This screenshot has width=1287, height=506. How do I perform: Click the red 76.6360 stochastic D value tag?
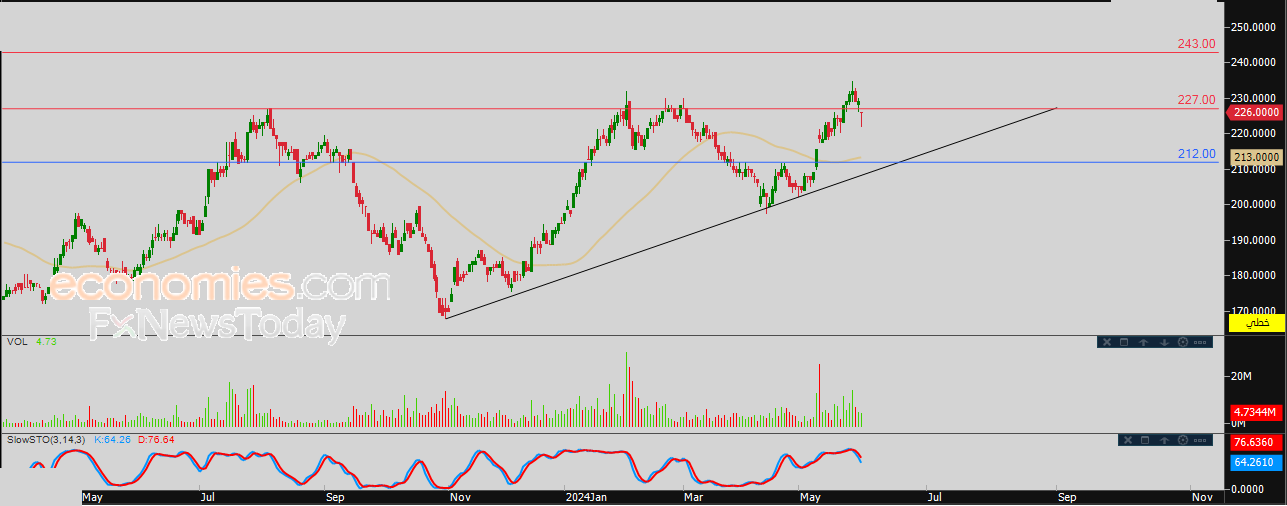pos(1250,442)
